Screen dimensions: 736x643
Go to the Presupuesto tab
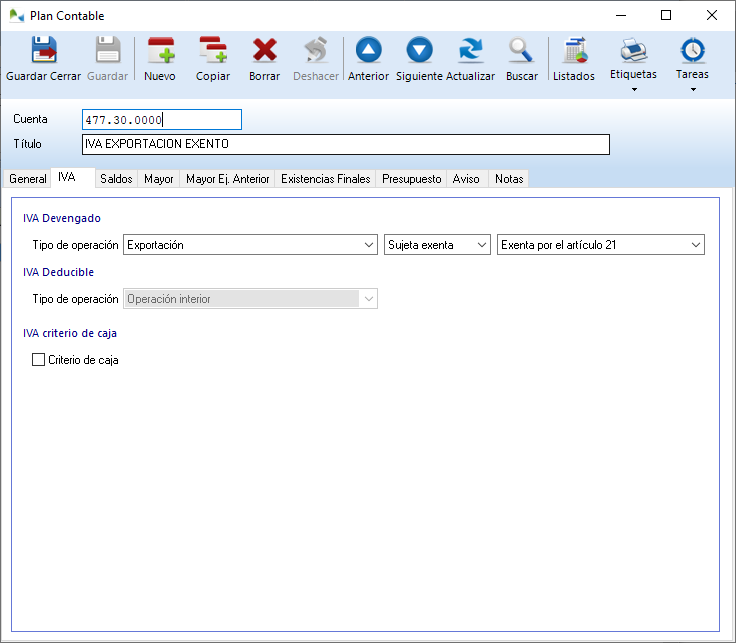pos(412,179)
